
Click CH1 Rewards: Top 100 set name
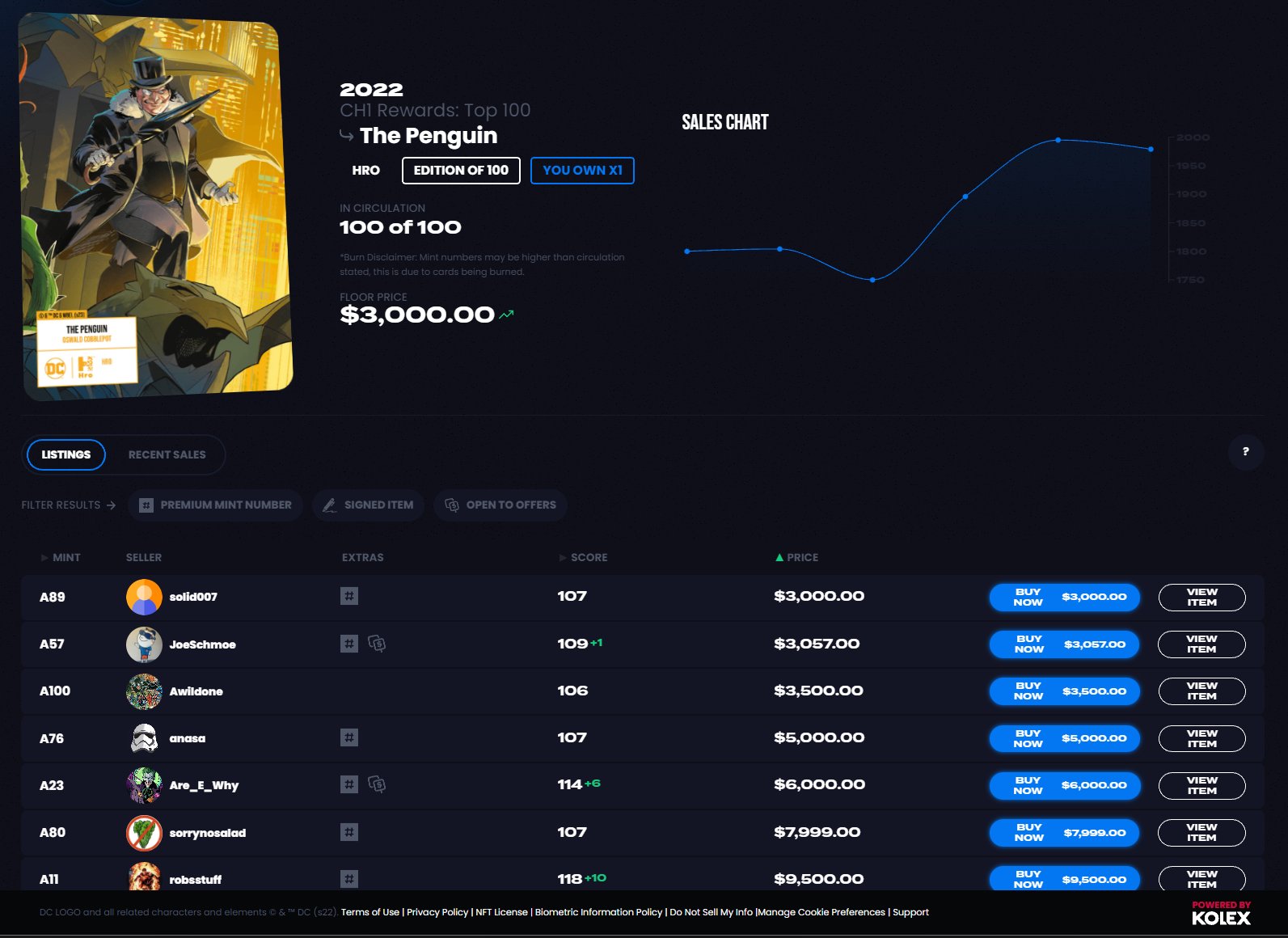click(x=435, y=110)
